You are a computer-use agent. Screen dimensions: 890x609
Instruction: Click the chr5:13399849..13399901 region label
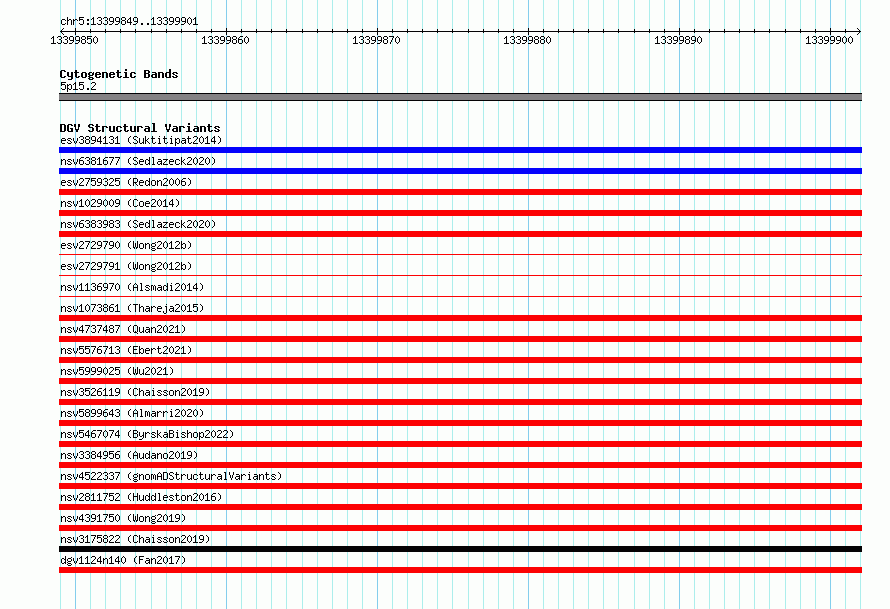pyautogui.click(x=129, y=21)
